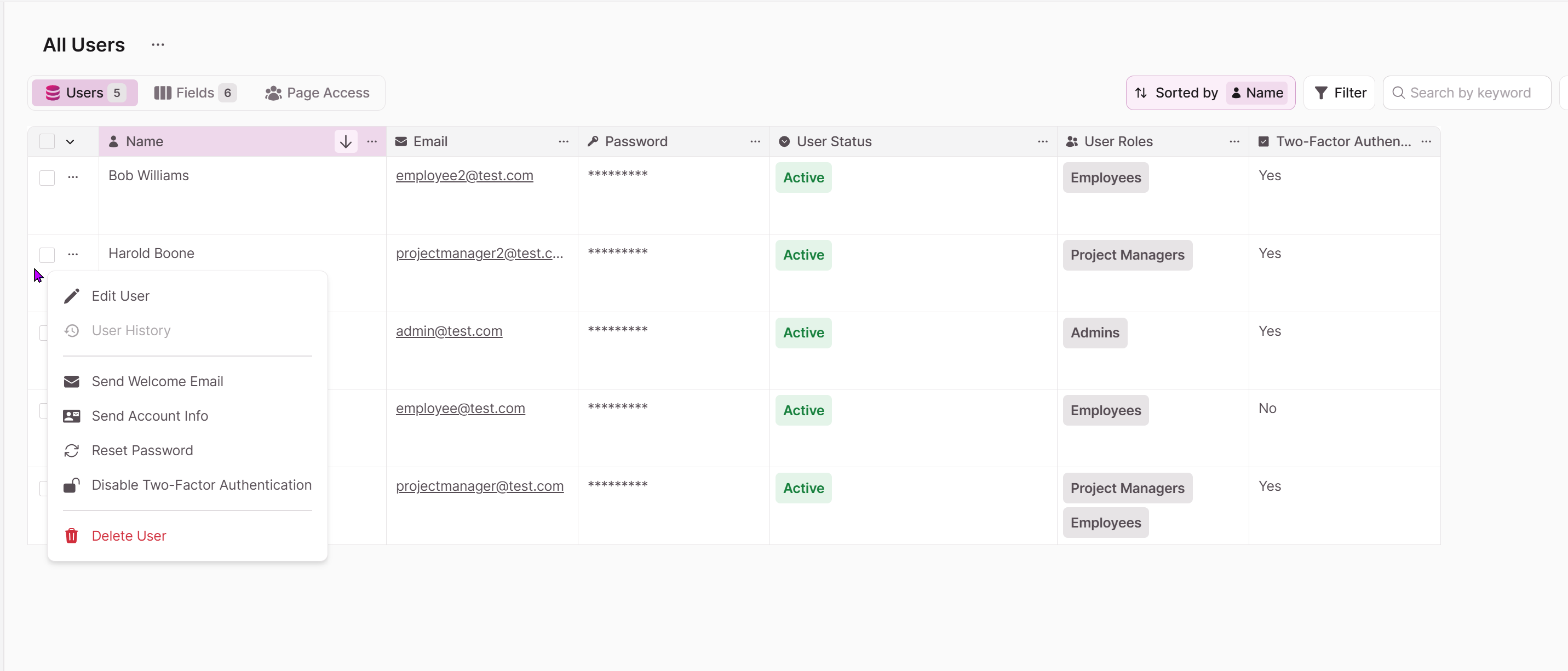Viewport: 1568px width, 671px height.
Task: Choose Edit User from the context menu
Action: click(x=187, y=296)
